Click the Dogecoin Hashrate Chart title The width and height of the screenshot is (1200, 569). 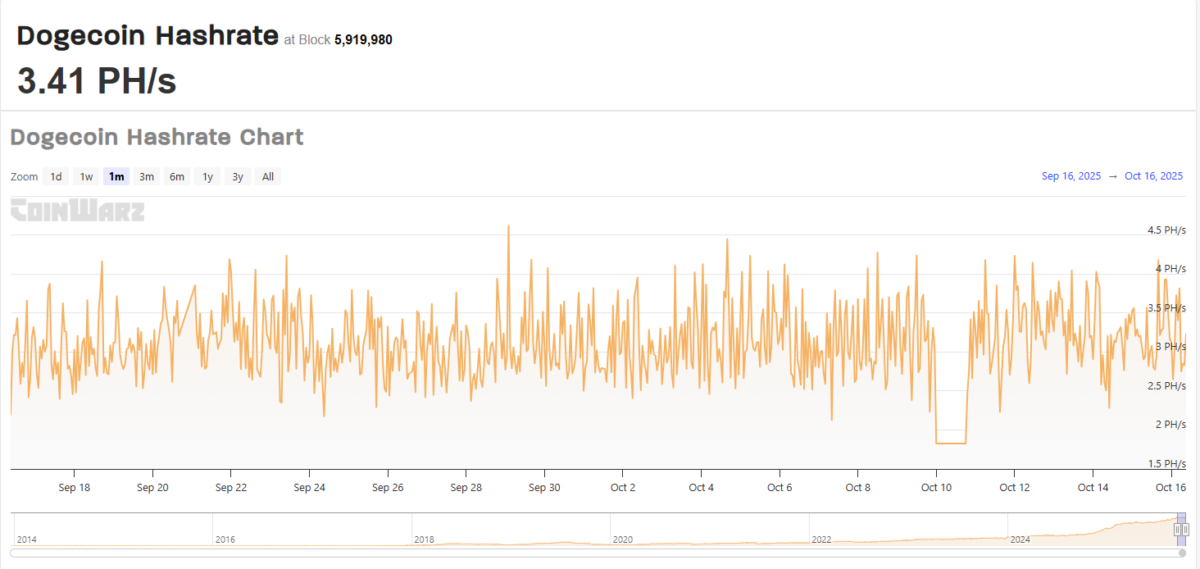[157, 137]
